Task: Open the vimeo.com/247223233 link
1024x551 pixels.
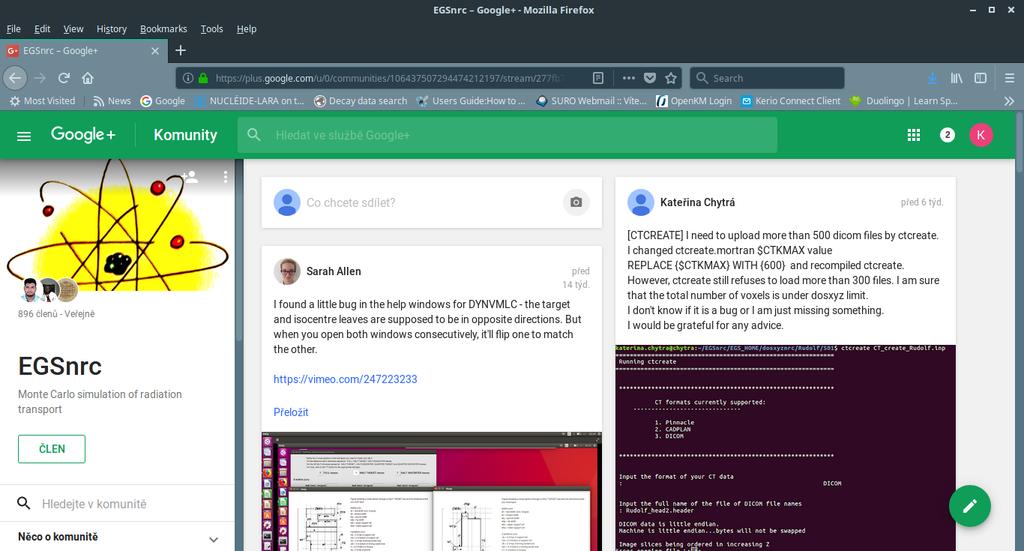Action: (x=345, y=379)
